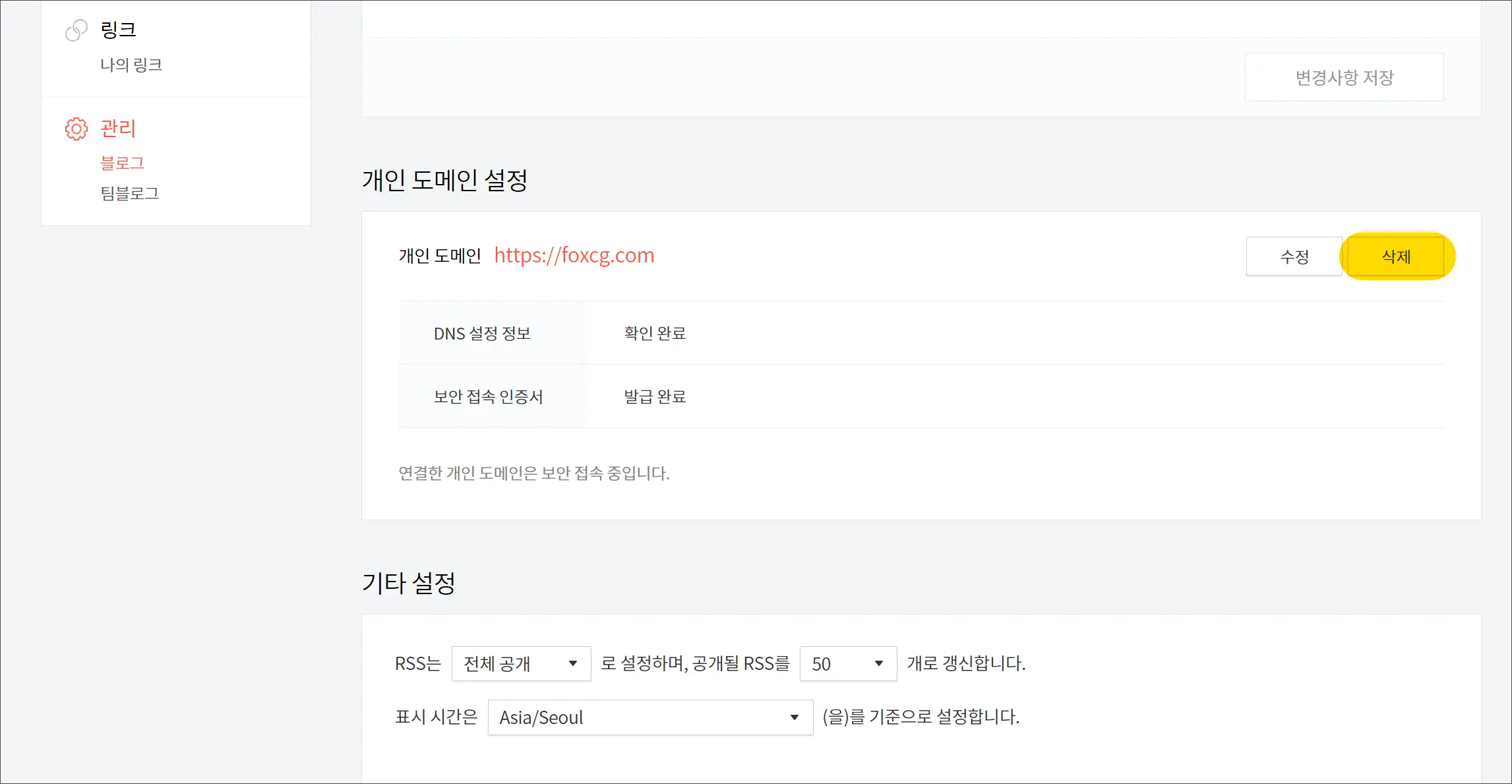Click the chain link icon in sidebar
The height and width of the screenshot is (784, 1512).
pyautogui.click(x=76, y=30)
